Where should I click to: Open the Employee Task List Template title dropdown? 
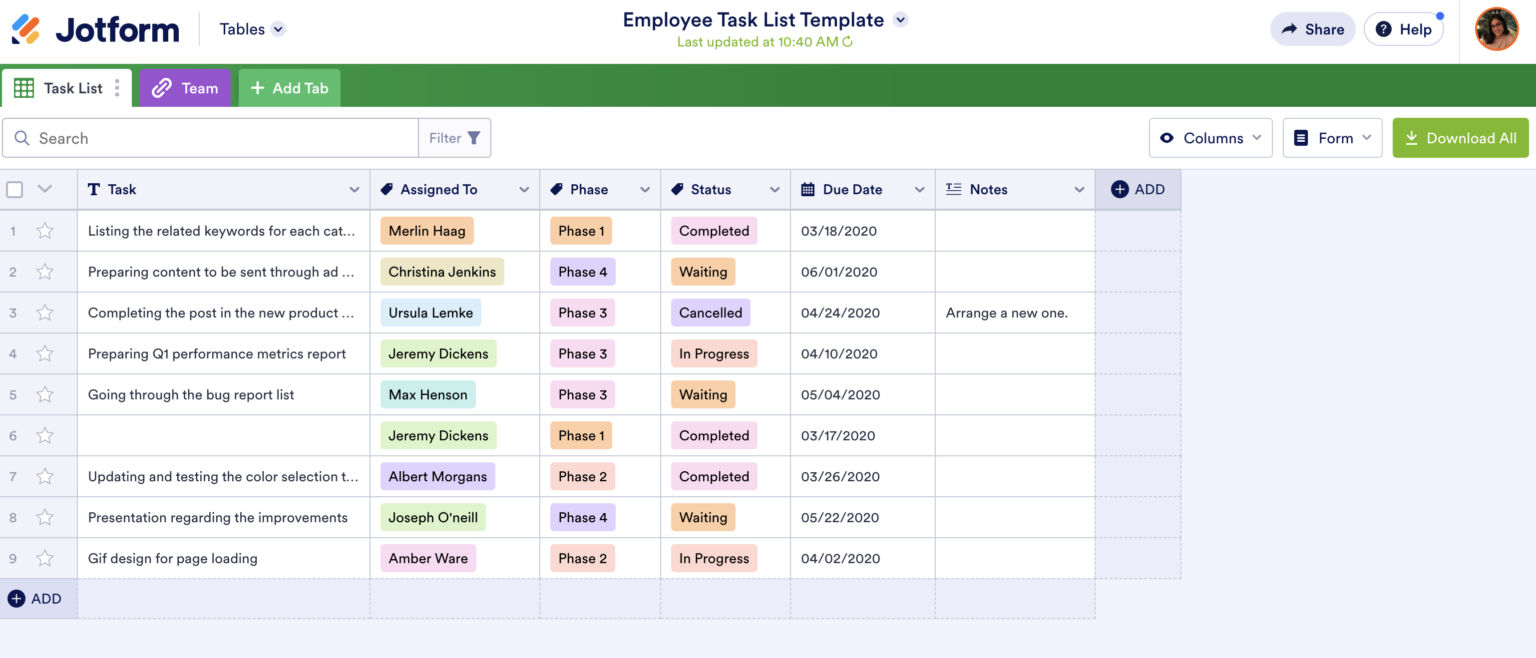pyautogui.click(x=899, y=19)
